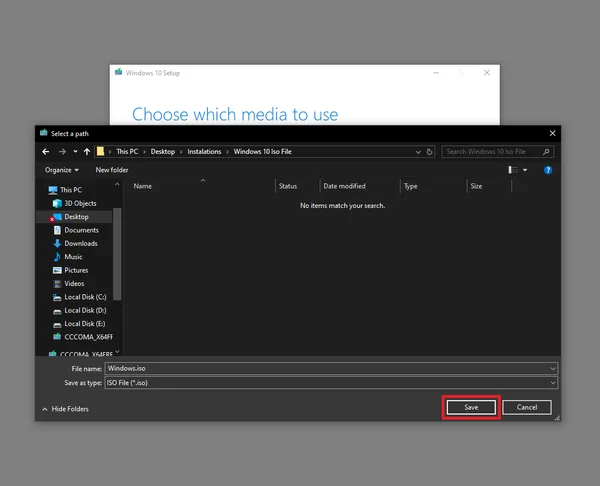Select This PC in navigation pane
Viewport: 600px width, 486px height.
(x=71, y=190)
